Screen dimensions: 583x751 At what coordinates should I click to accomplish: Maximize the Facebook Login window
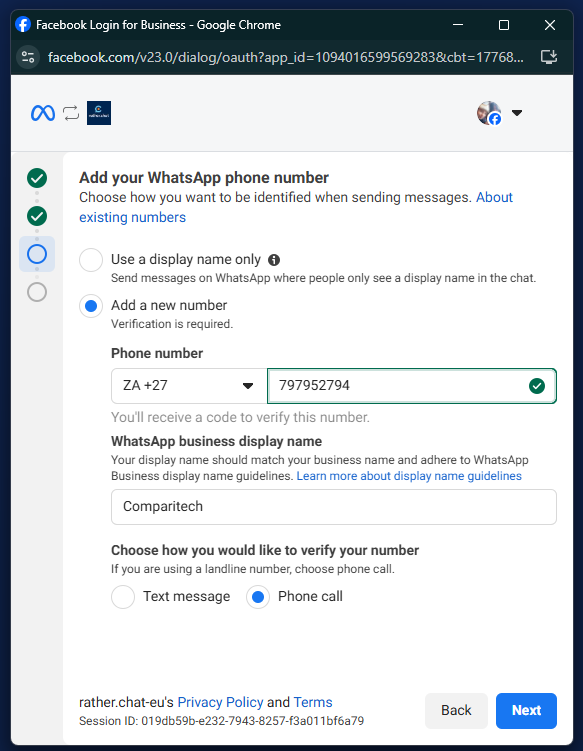504,24
